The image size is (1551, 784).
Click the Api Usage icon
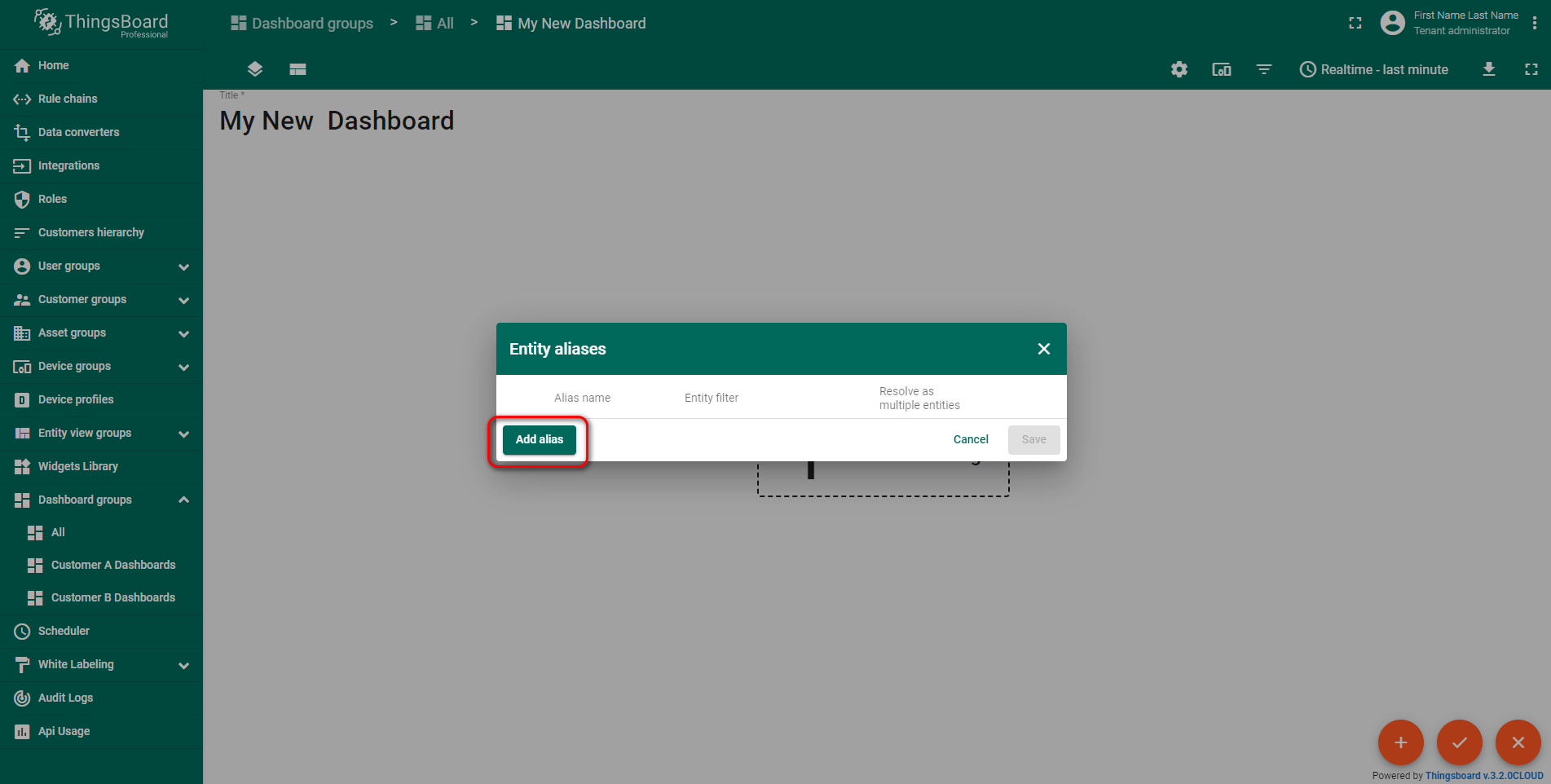[22, 732]
